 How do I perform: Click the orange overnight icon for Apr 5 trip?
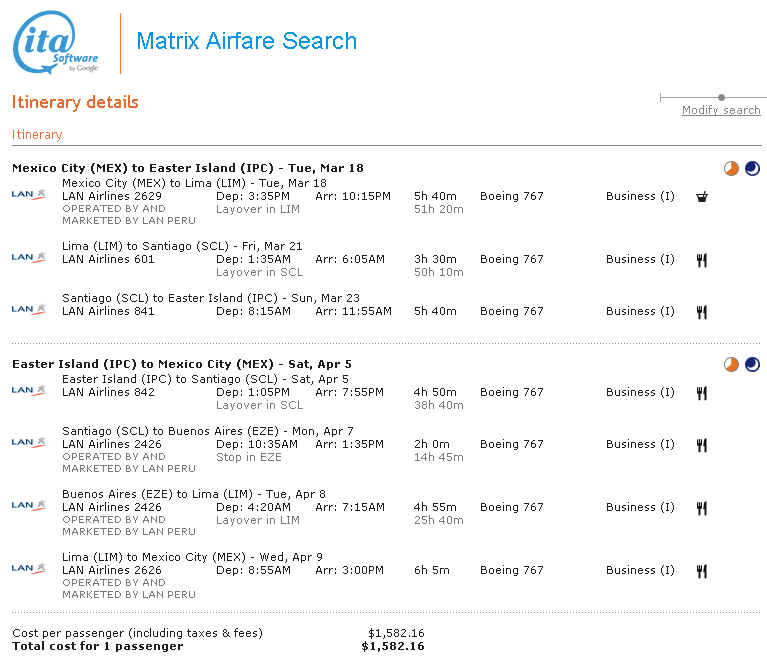[x=731, y=364]
